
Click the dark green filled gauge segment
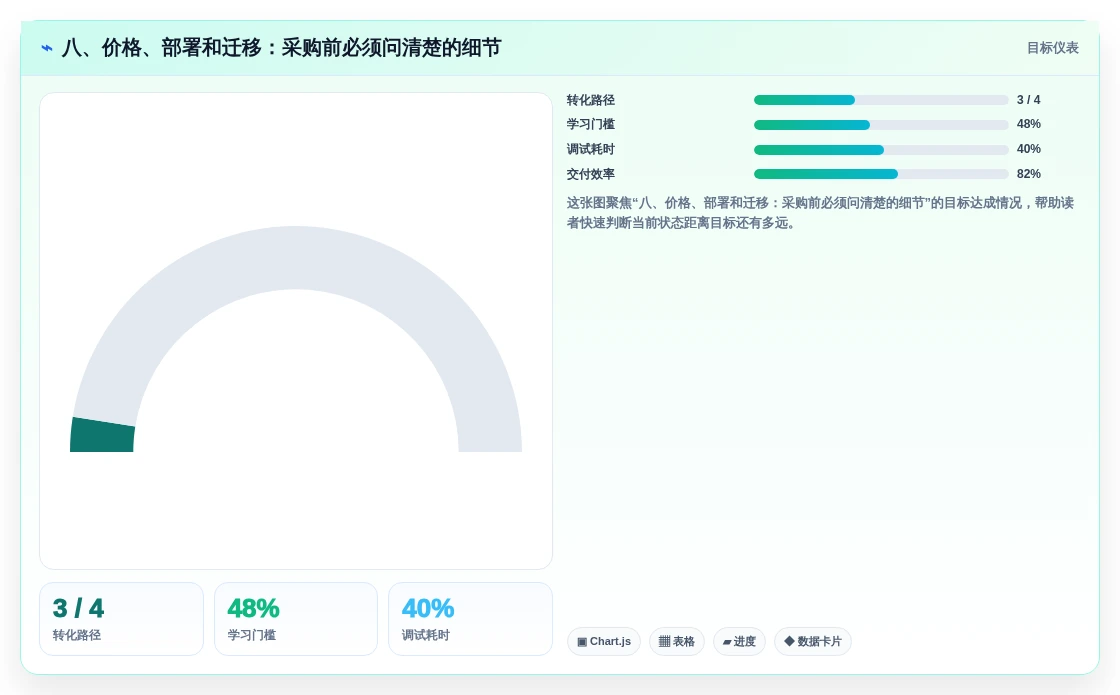pyautogui.click(x=102, y=436)
